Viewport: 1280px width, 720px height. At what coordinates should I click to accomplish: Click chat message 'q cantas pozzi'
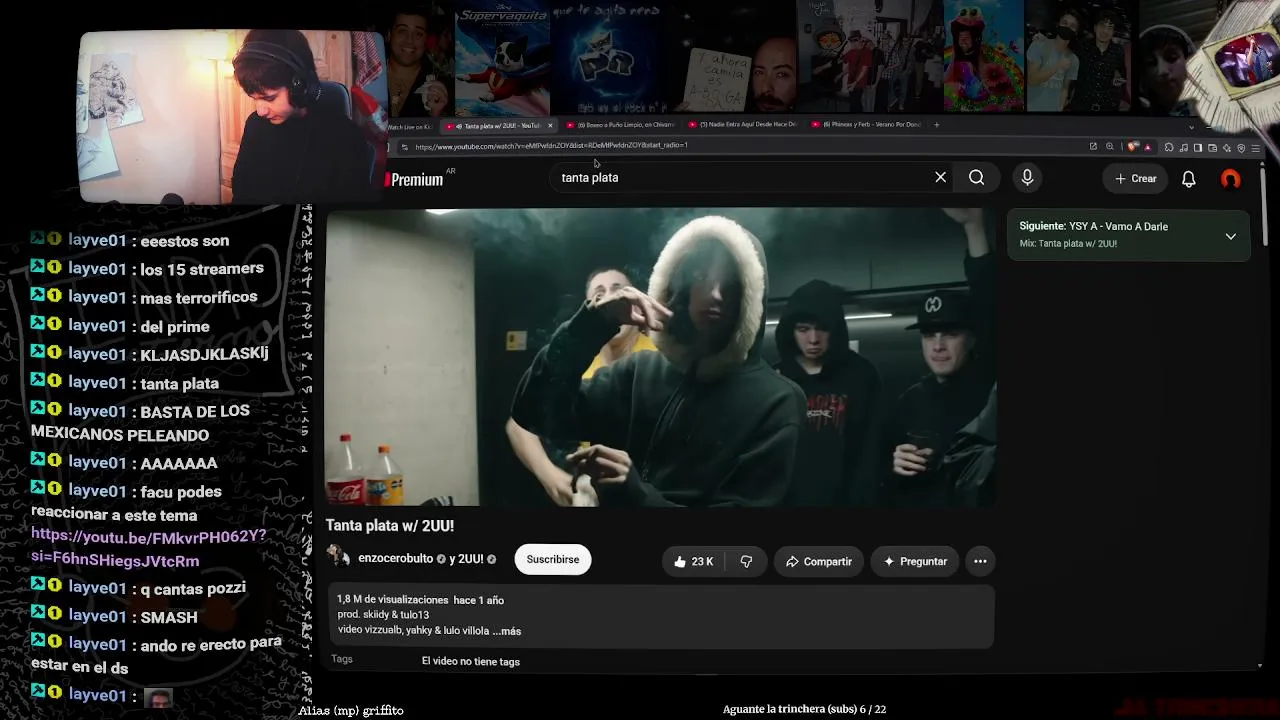[x=193, y=588]
